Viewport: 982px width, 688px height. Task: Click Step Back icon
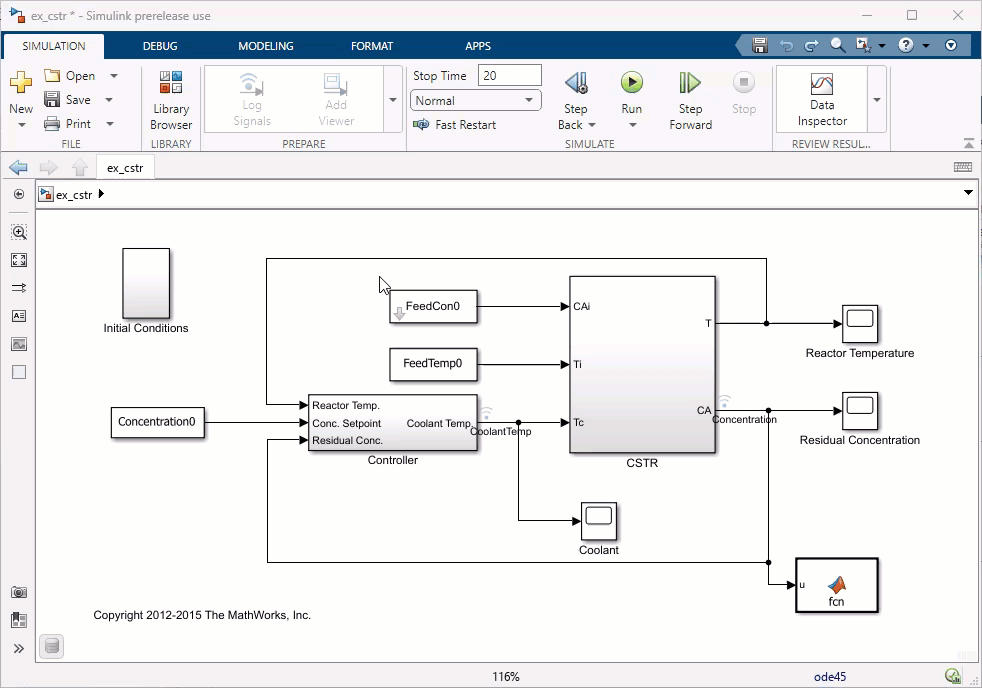pos(576,83)
